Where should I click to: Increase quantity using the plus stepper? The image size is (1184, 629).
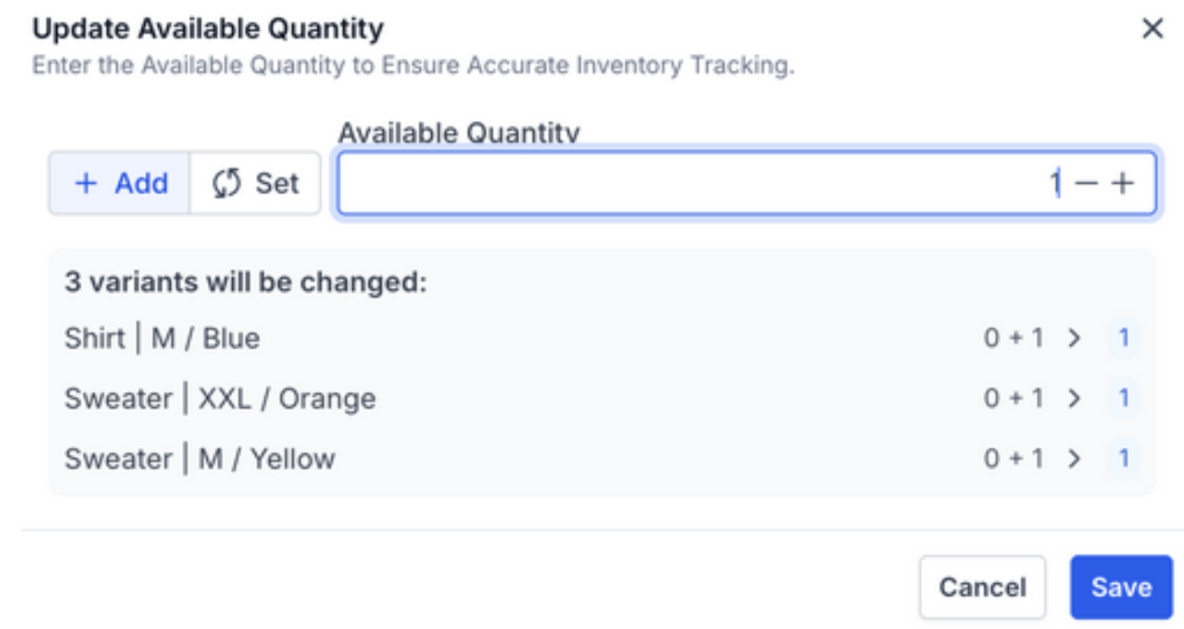[x=1122, y=184]
